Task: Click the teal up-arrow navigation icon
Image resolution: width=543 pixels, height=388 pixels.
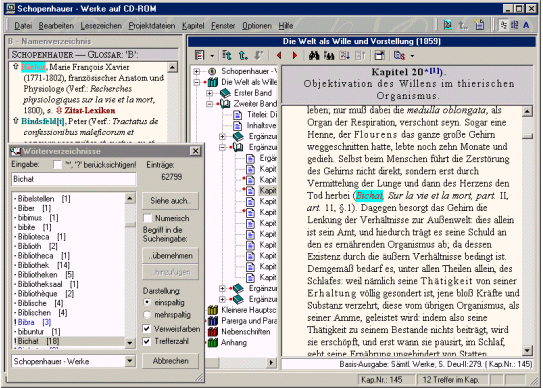Action: [x=243, y=55]
